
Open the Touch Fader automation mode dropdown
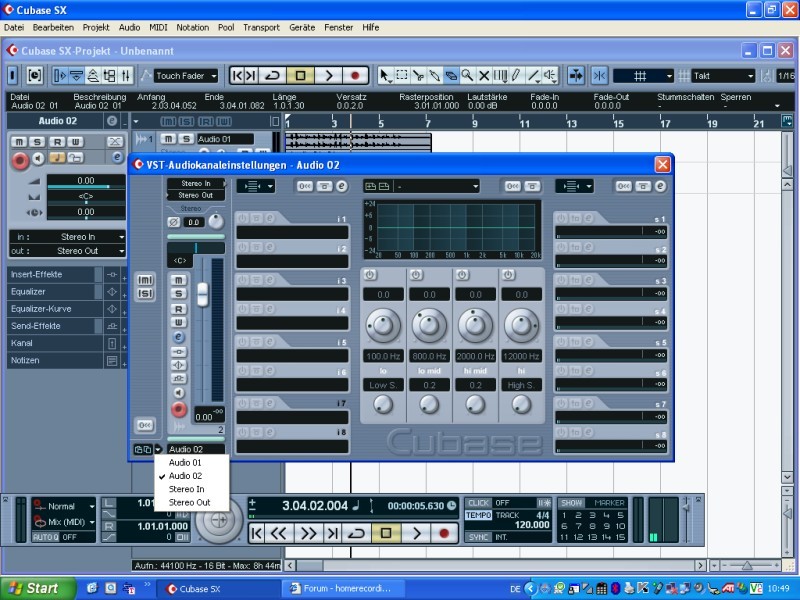point(186,76)
